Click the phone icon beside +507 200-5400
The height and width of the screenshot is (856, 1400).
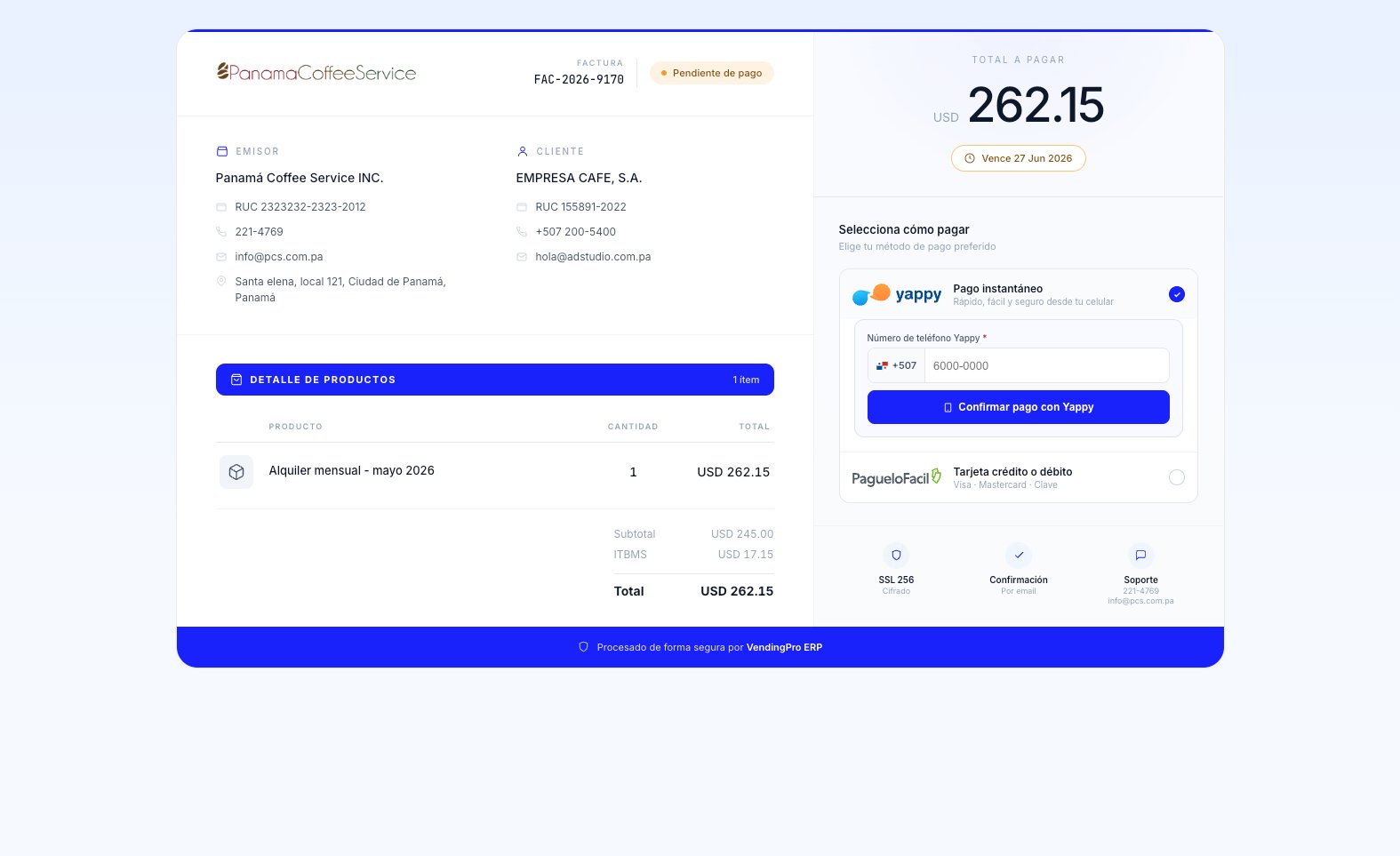pos(522,232)
